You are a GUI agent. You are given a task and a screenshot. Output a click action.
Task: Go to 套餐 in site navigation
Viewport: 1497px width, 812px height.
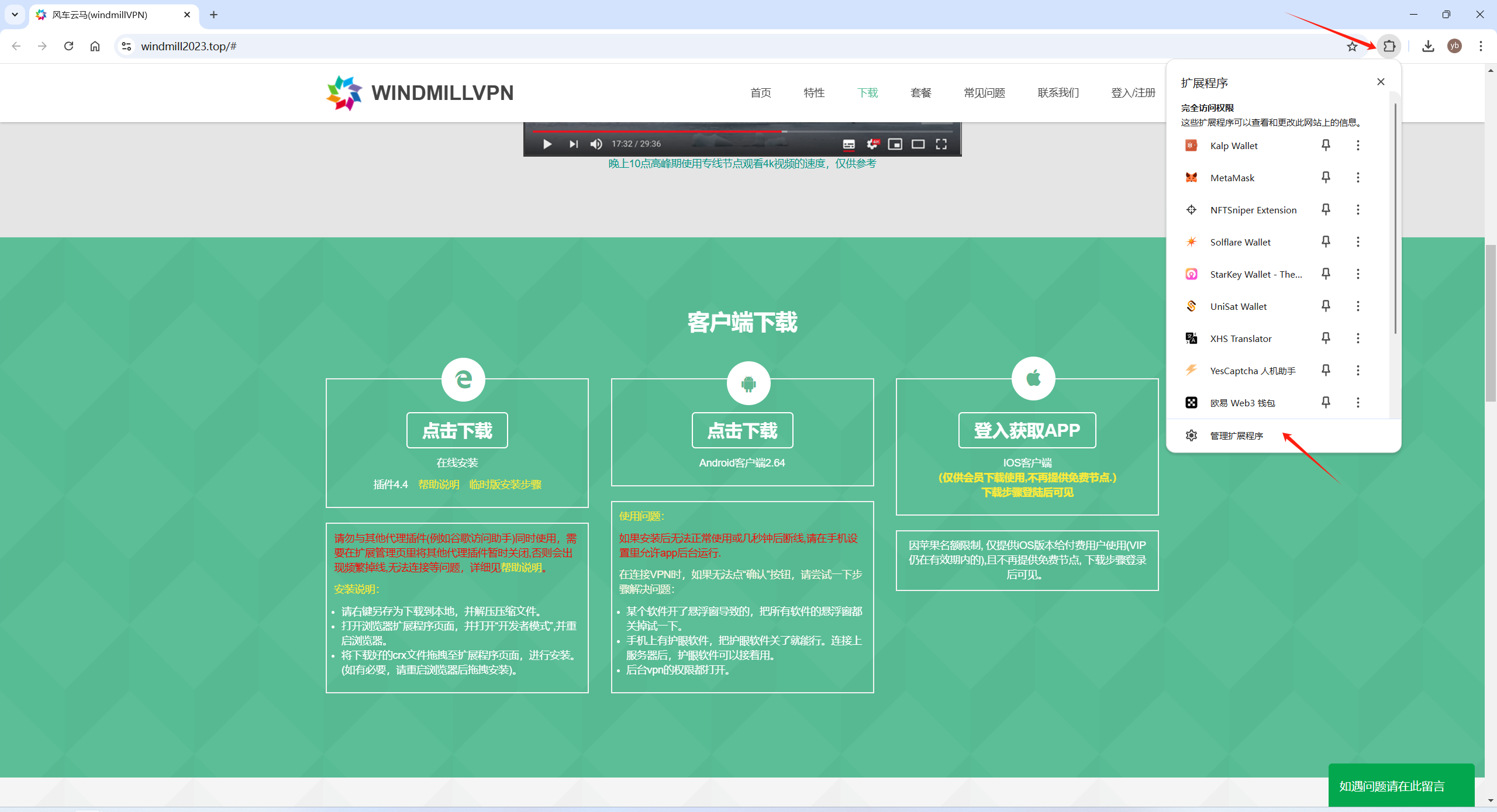920,93
